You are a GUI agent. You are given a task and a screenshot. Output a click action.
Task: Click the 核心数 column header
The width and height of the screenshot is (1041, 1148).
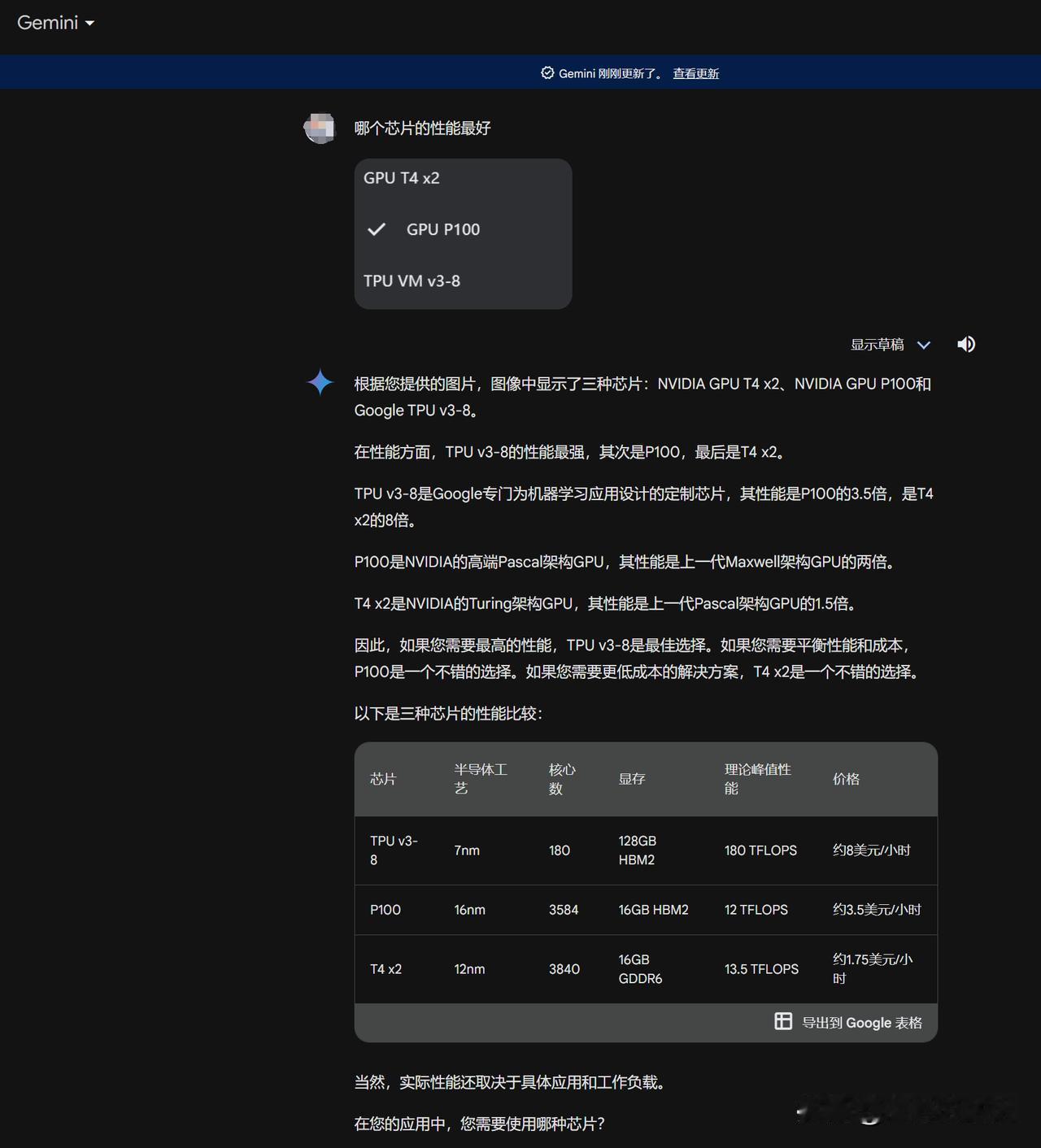(562, 779)
